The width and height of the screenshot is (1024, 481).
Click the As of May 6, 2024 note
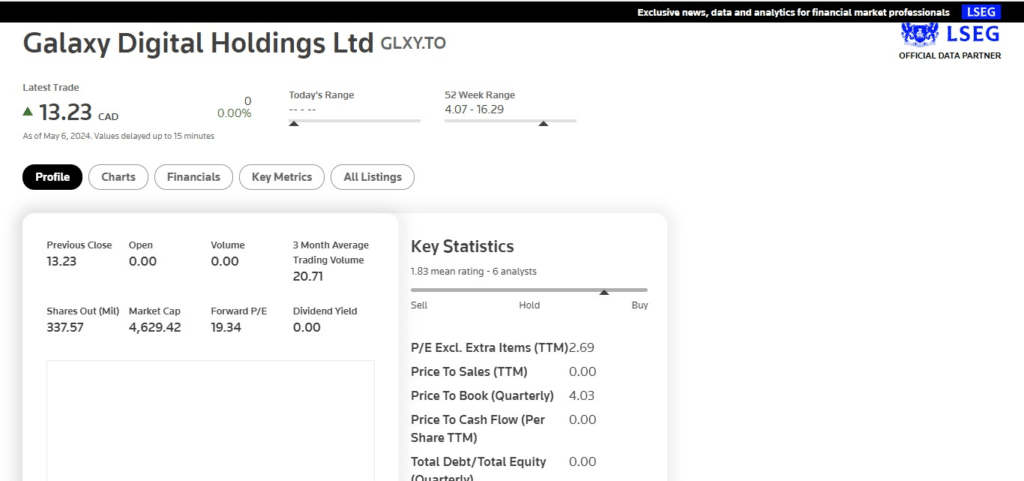click(118, 136)
